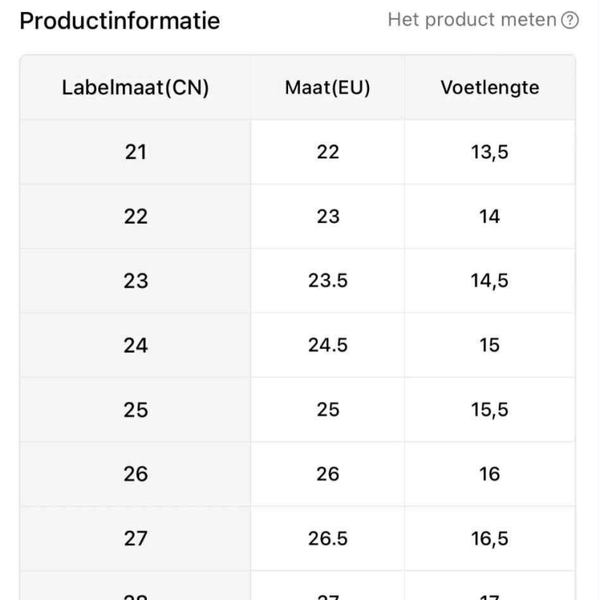
Task: Click EU size 23.5 cell
Action: (x=327, y=281)
